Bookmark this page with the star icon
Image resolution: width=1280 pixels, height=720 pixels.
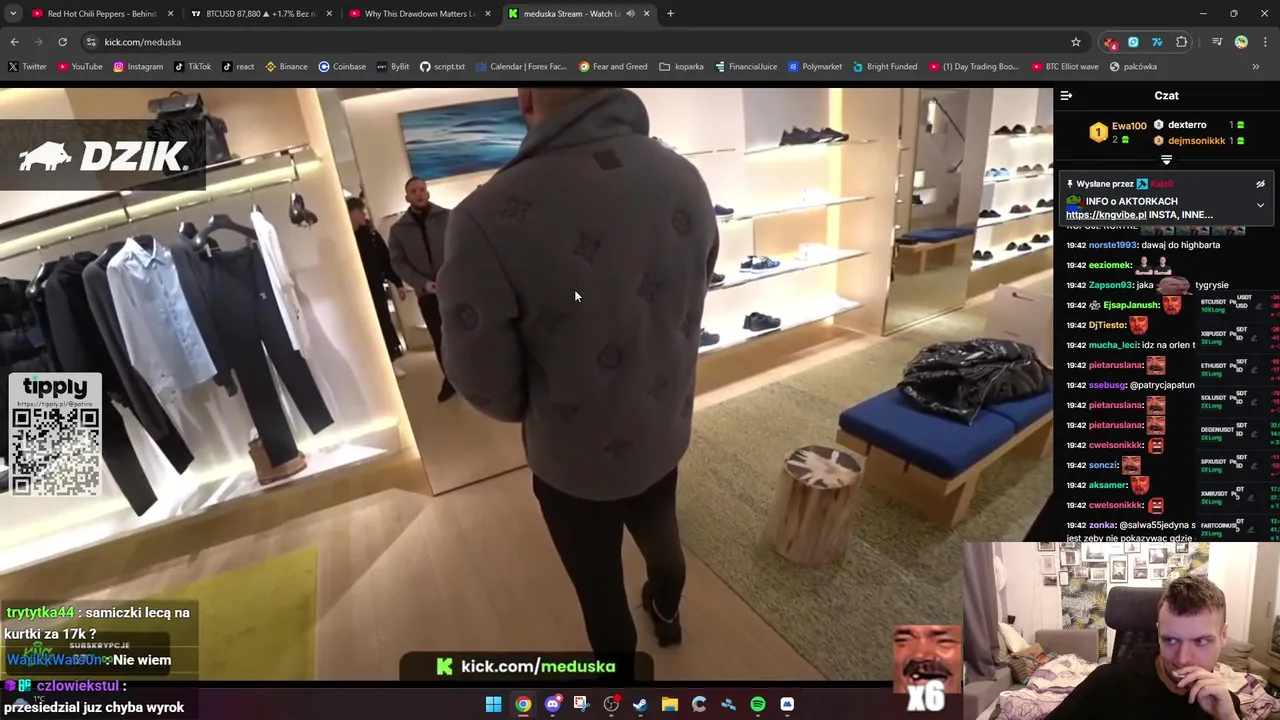pyautogui.click(x=1076, y=42)
